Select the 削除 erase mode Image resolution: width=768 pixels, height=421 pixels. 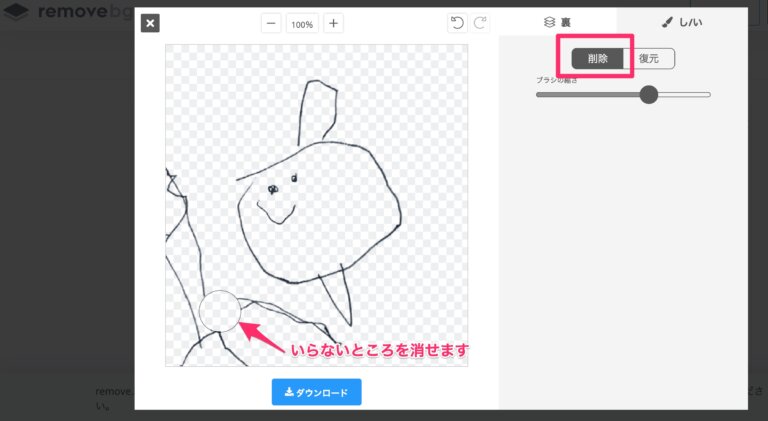click(597, 58)
